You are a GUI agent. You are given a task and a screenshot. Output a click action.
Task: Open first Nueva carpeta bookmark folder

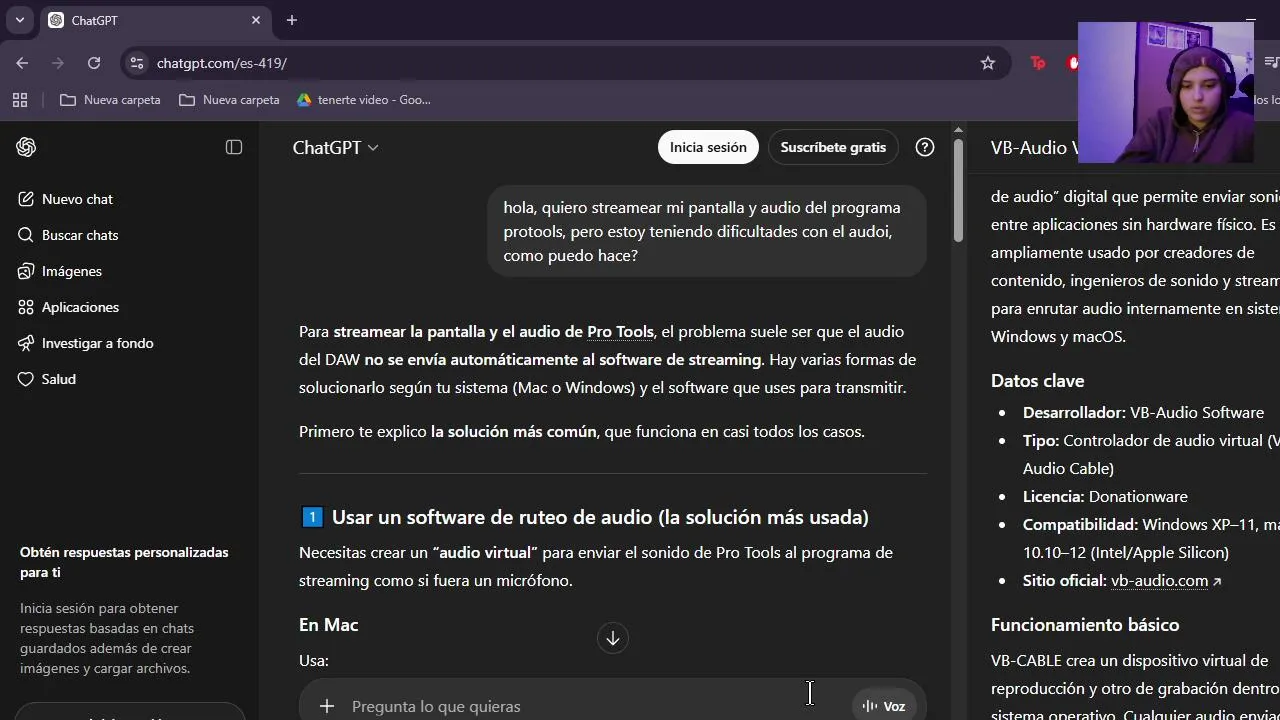(x=110, y=100)
